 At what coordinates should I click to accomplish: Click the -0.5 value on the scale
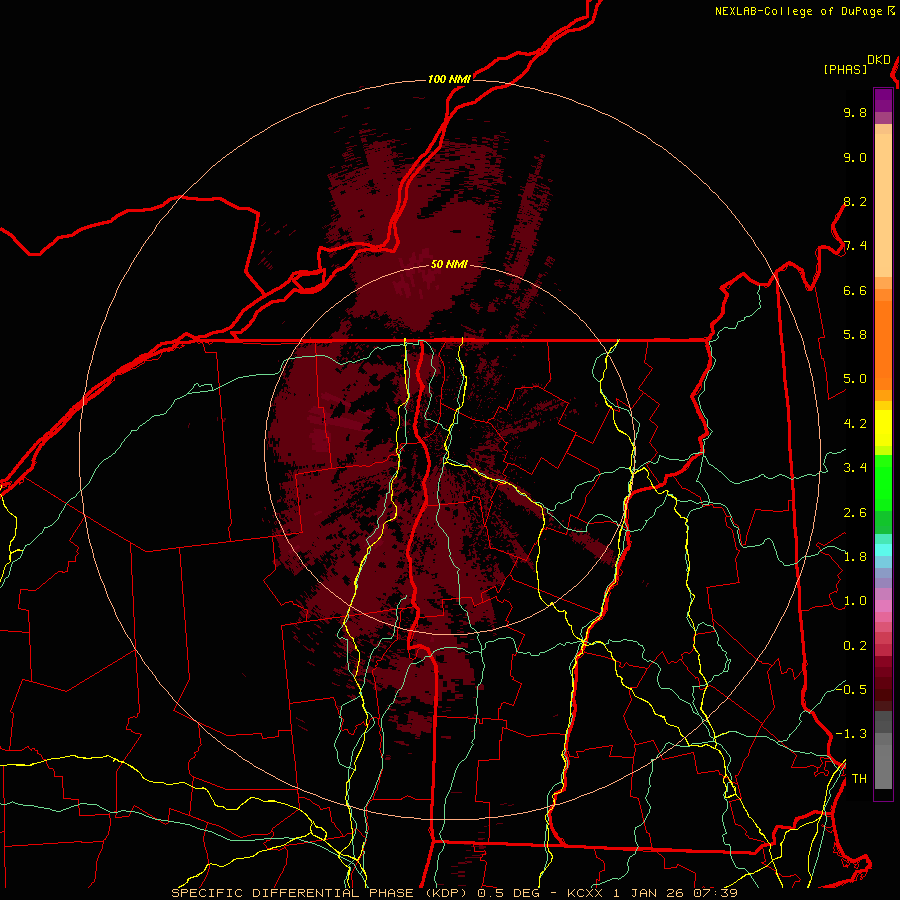coord(851,689)
